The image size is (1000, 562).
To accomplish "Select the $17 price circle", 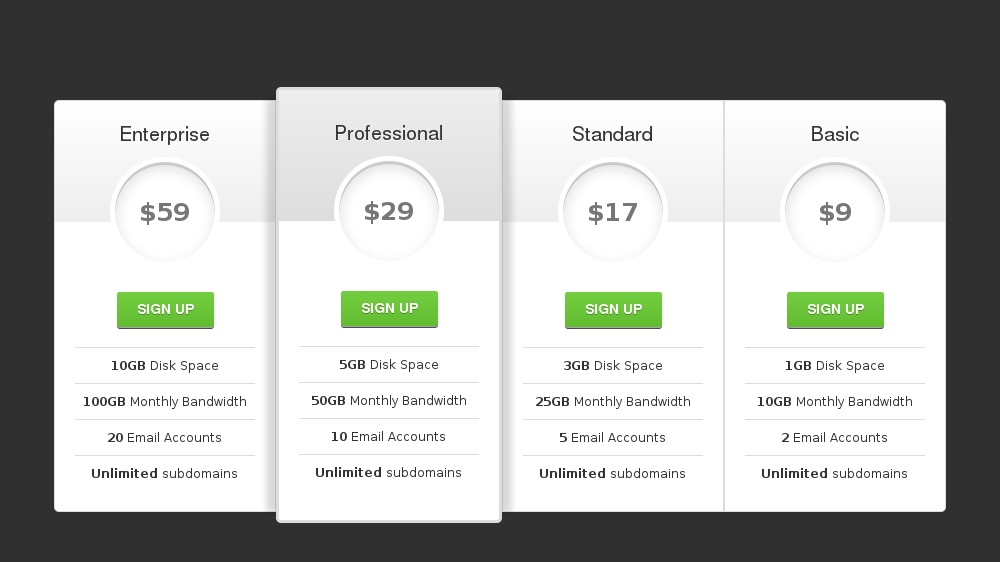I will tap(613, 212).
